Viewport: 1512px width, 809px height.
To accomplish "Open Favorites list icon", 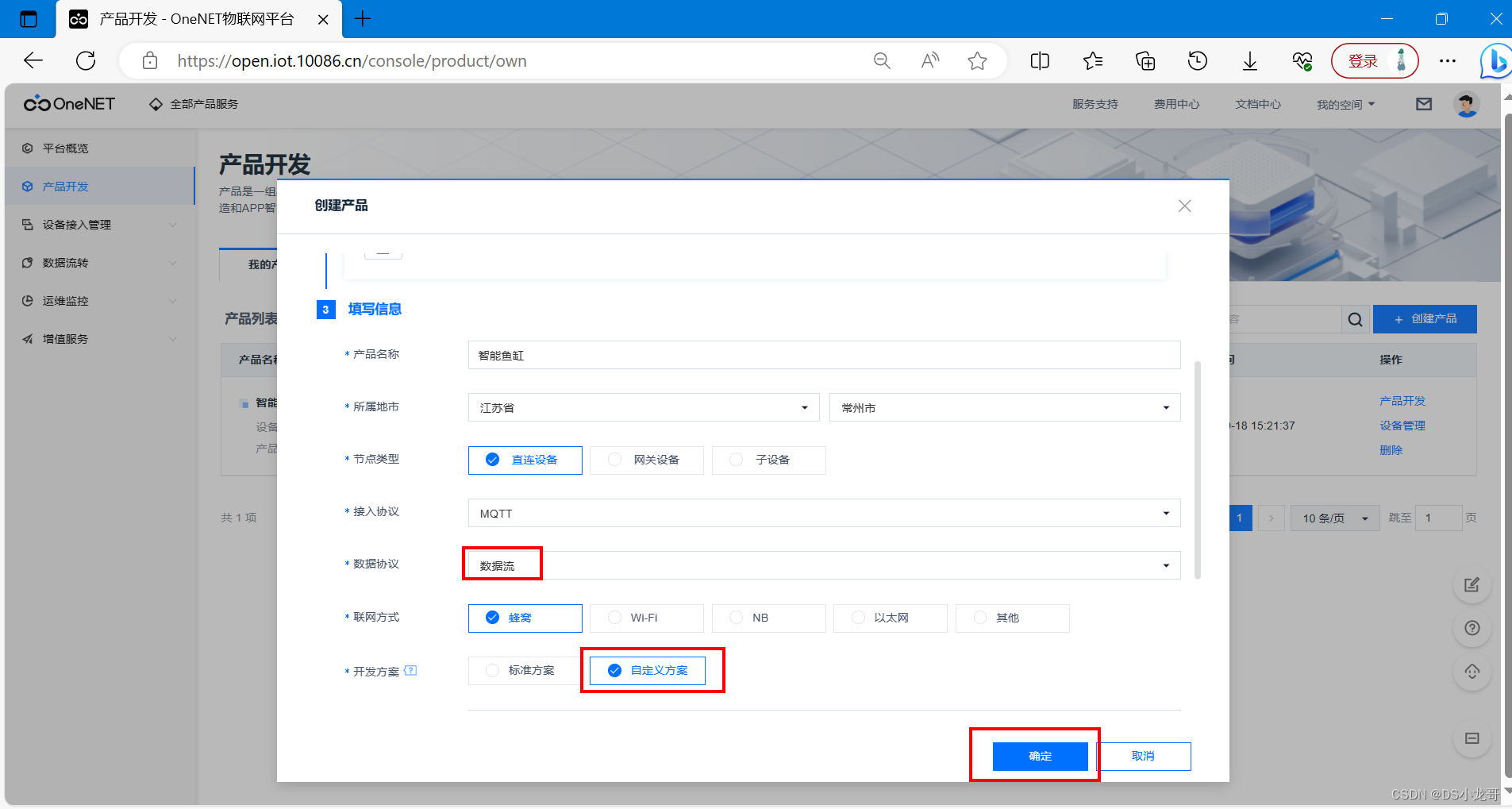I will [1093, 61].
